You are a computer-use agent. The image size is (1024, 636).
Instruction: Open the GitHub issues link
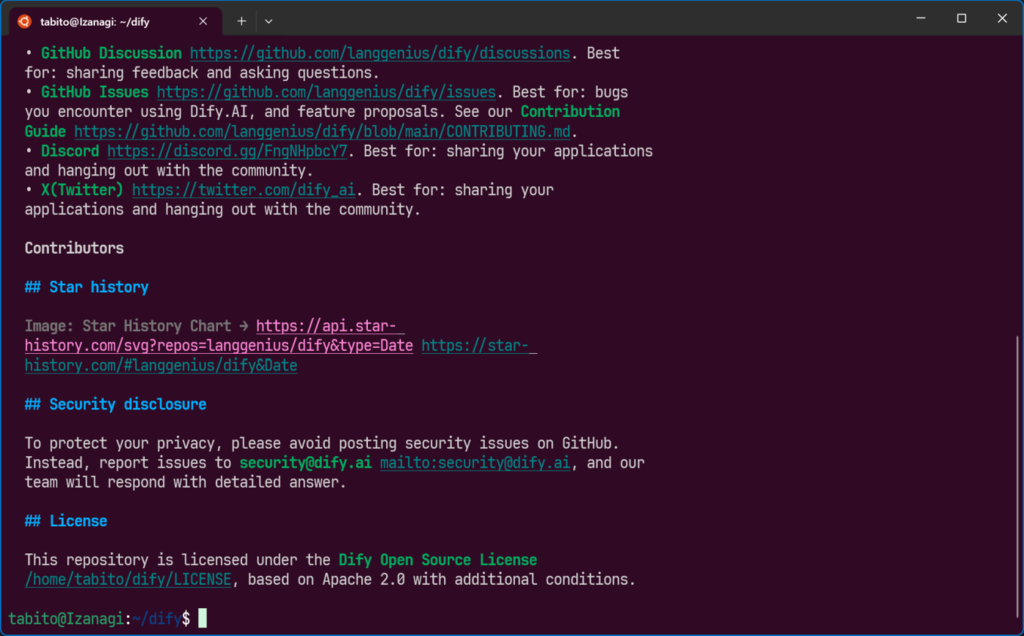click(326, 93)
